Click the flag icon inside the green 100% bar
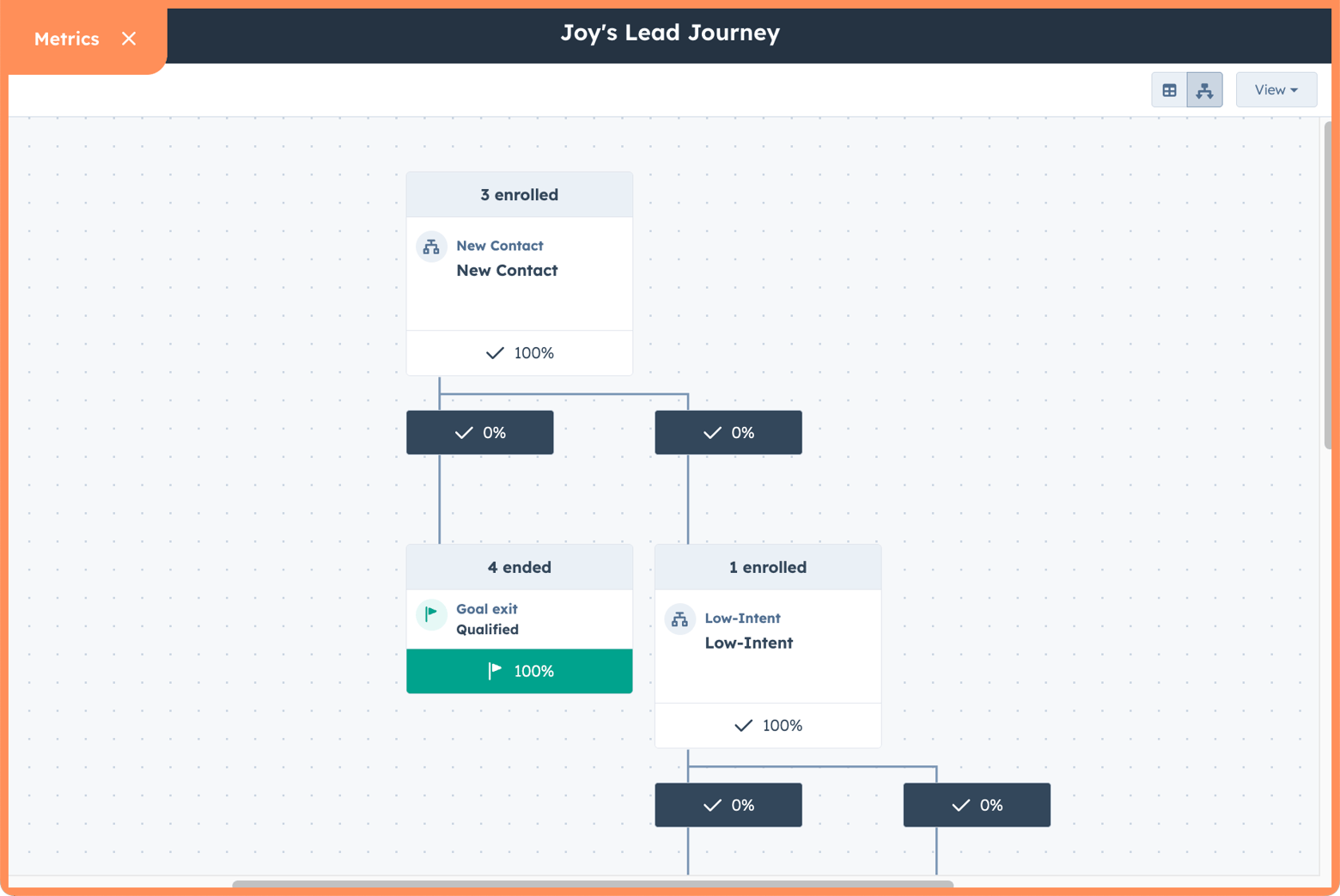The image size is (1340, 896). 495,671
